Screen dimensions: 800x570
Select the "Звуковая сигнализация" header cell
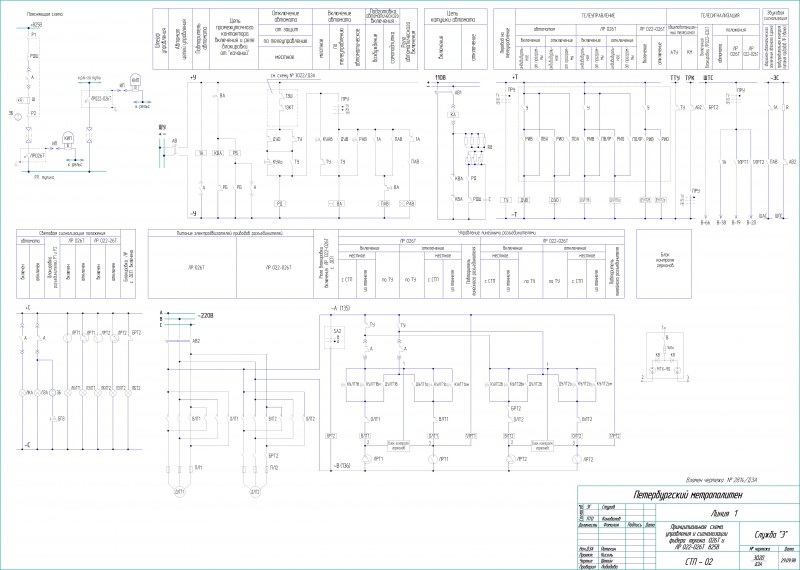pos(774,15)
